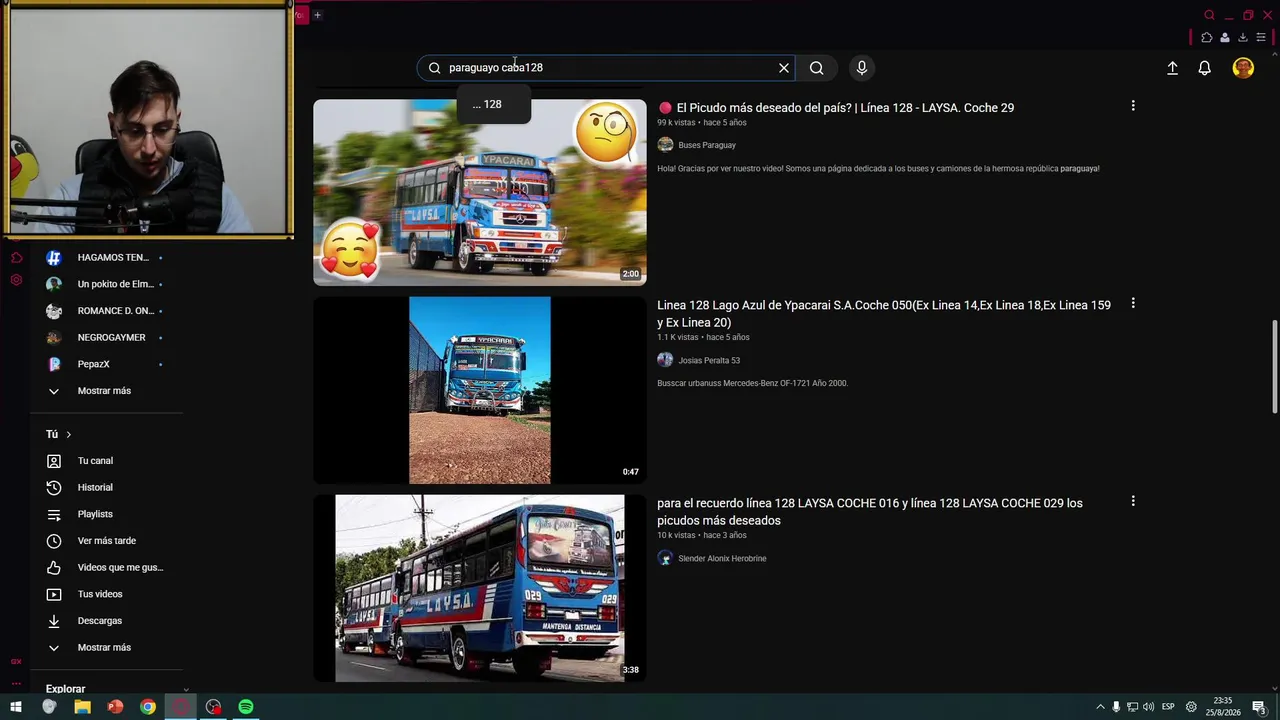Image resolution: width=1280 pixels, height=720 pixels.
Task: Open the browser profile icon
Action: (x=1225, y=38)
